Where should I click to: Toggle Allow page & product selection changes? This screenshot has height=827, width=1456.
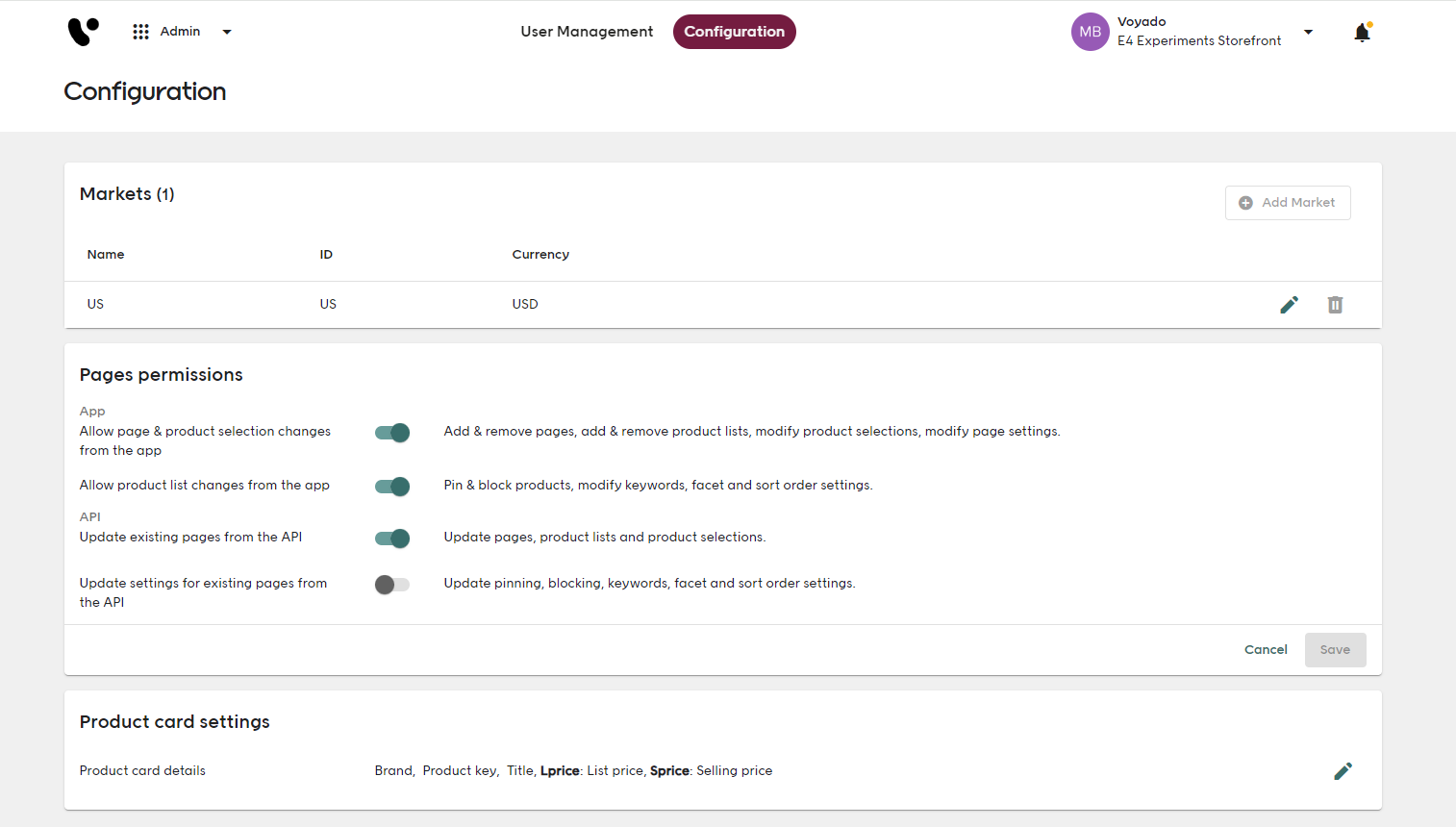coord(392,433)
